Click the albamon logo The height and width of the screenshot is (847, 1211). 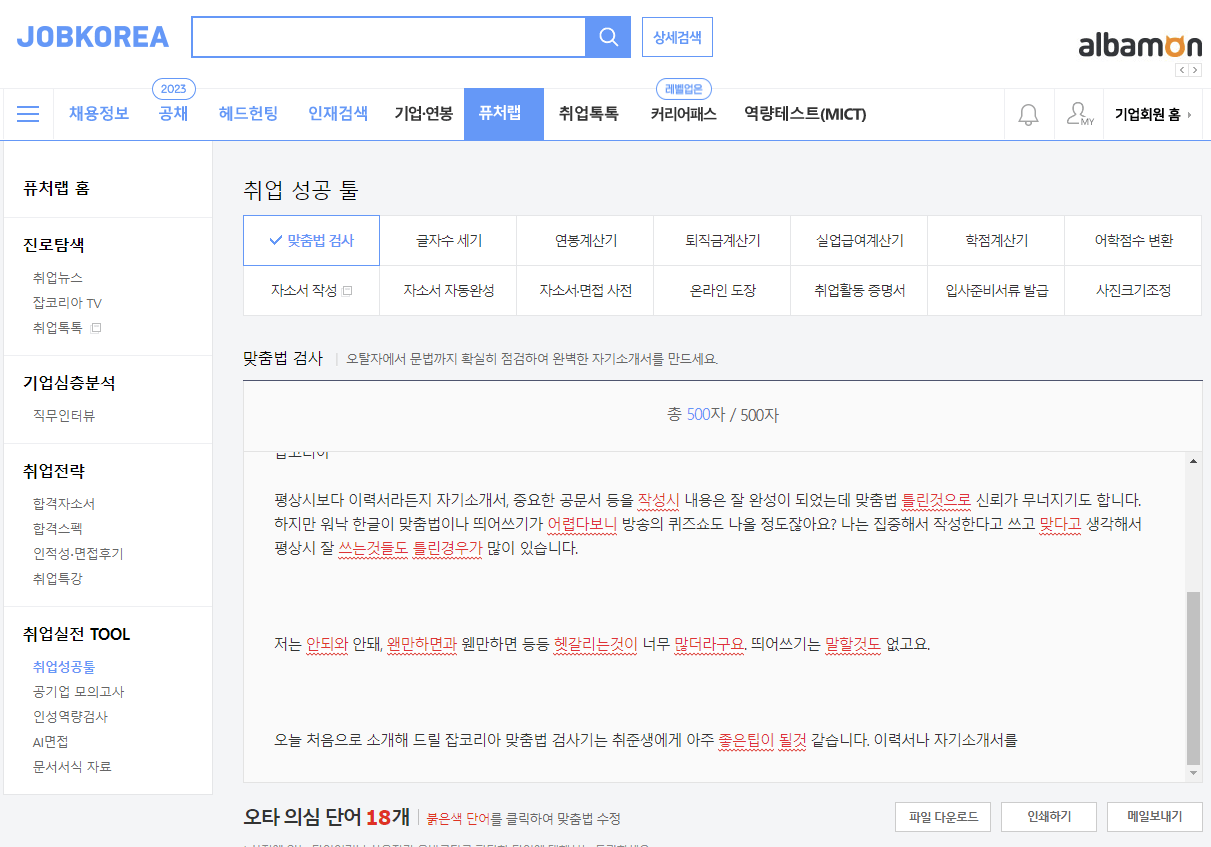[1139, 44]
